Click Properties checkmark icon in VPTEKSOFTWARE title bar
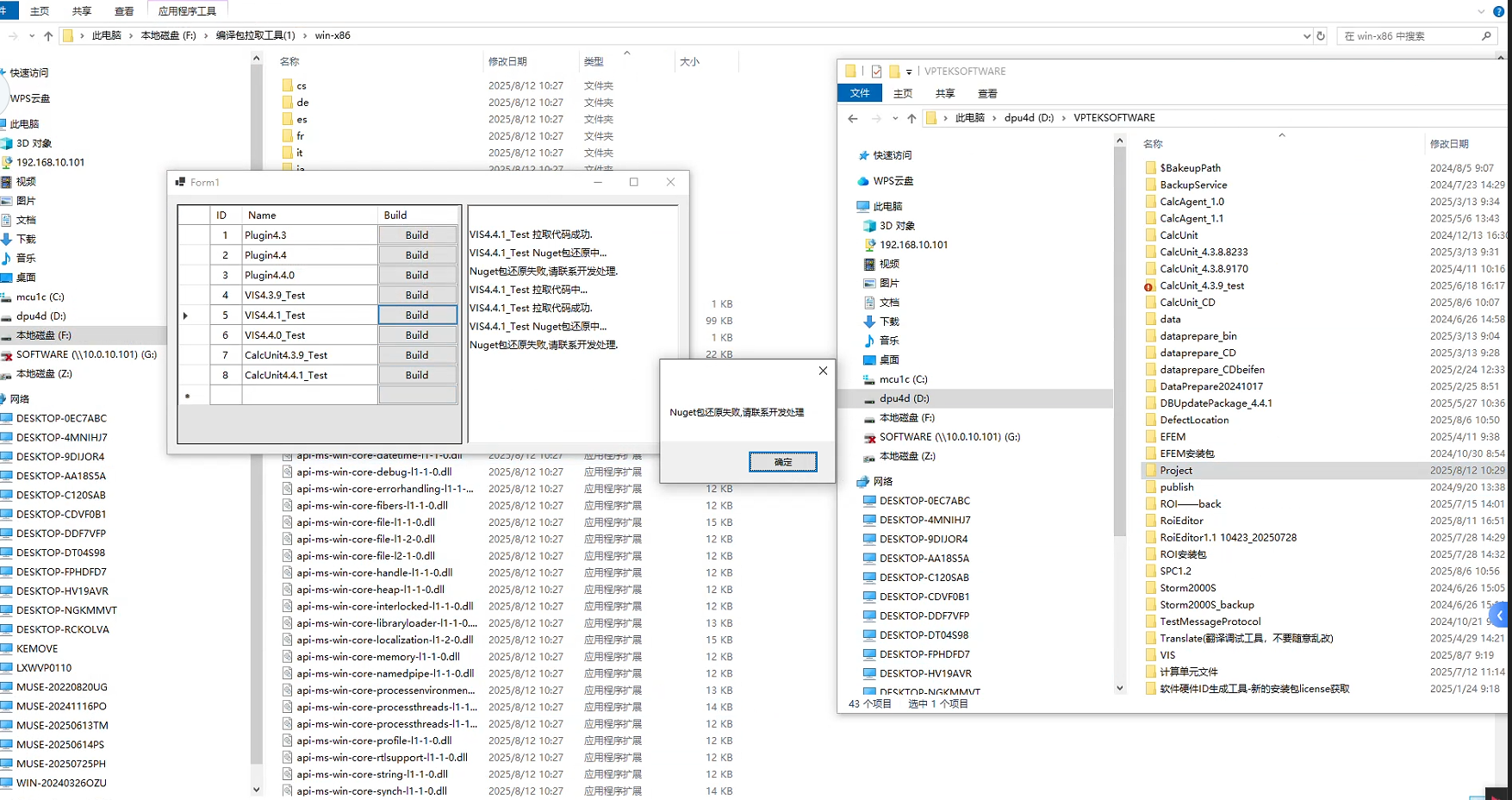 [876, 72]
